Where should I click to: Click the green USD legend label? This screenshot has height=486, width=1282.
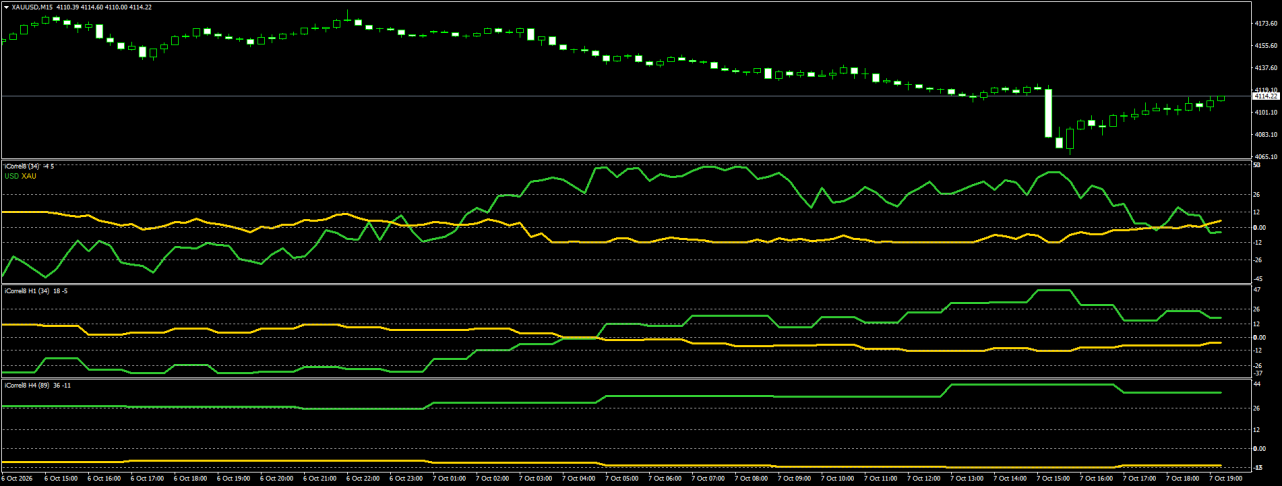11,176
